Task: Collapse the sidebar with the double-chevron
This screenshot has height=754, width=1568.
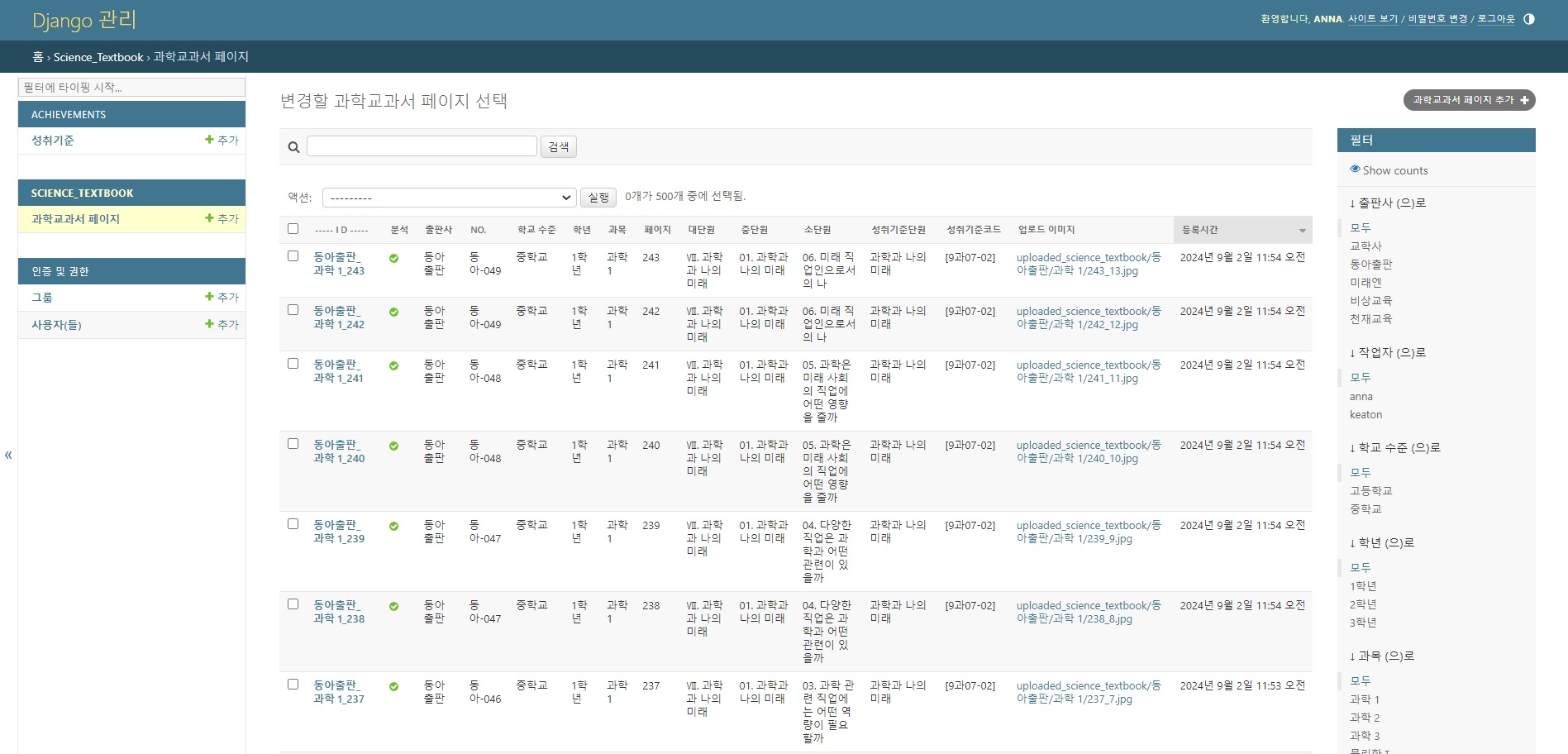Action: (8, 455)
